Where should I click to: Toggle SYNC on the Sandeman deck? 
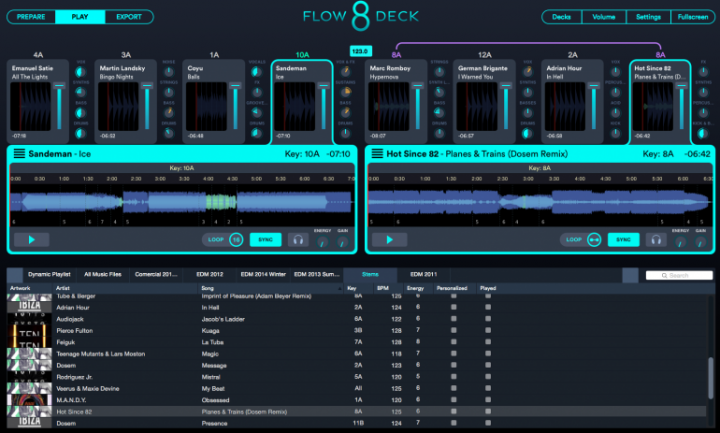(265, 240)
